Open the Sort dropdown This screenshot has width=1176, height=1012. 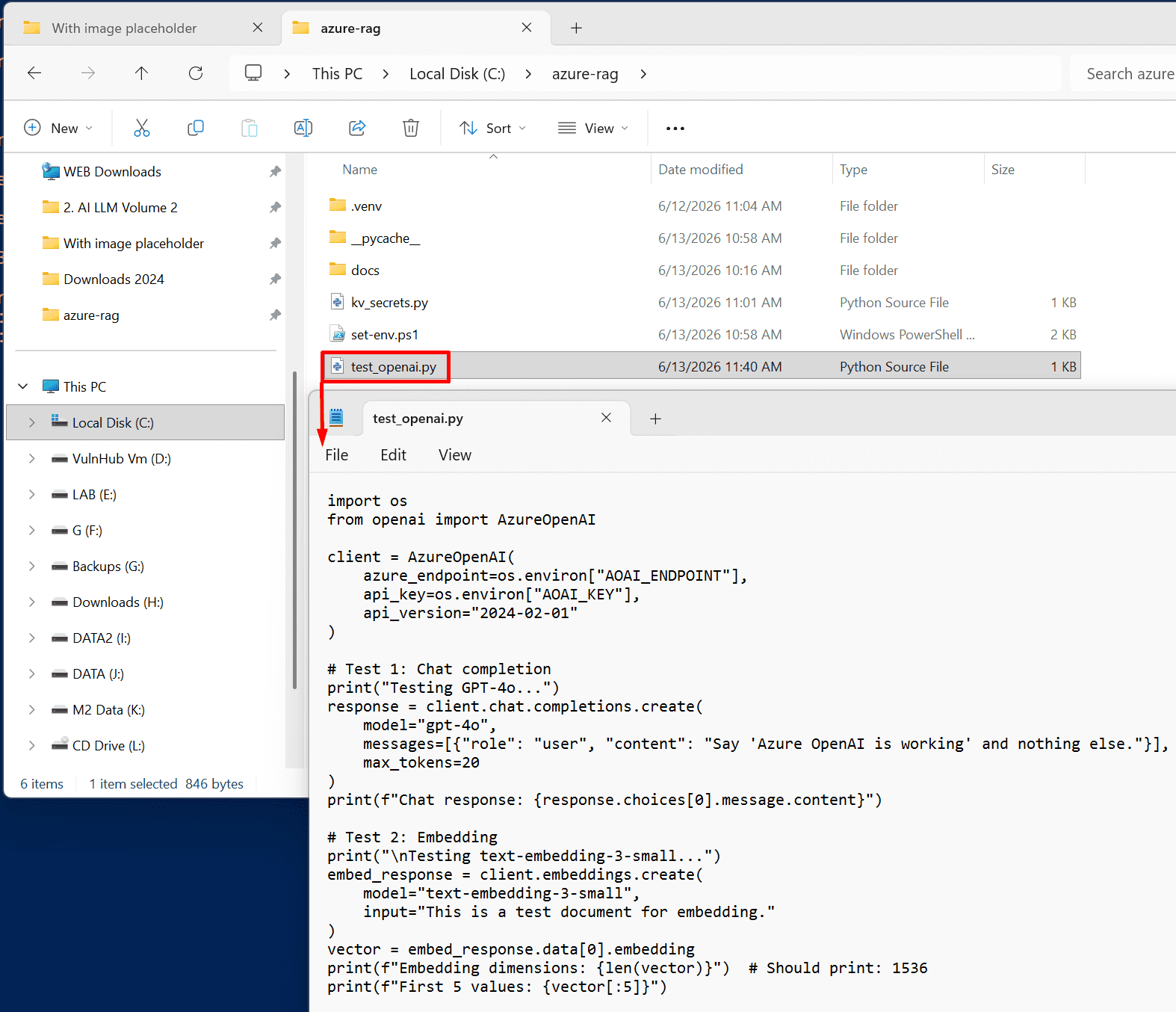click(x=492, y=128)
